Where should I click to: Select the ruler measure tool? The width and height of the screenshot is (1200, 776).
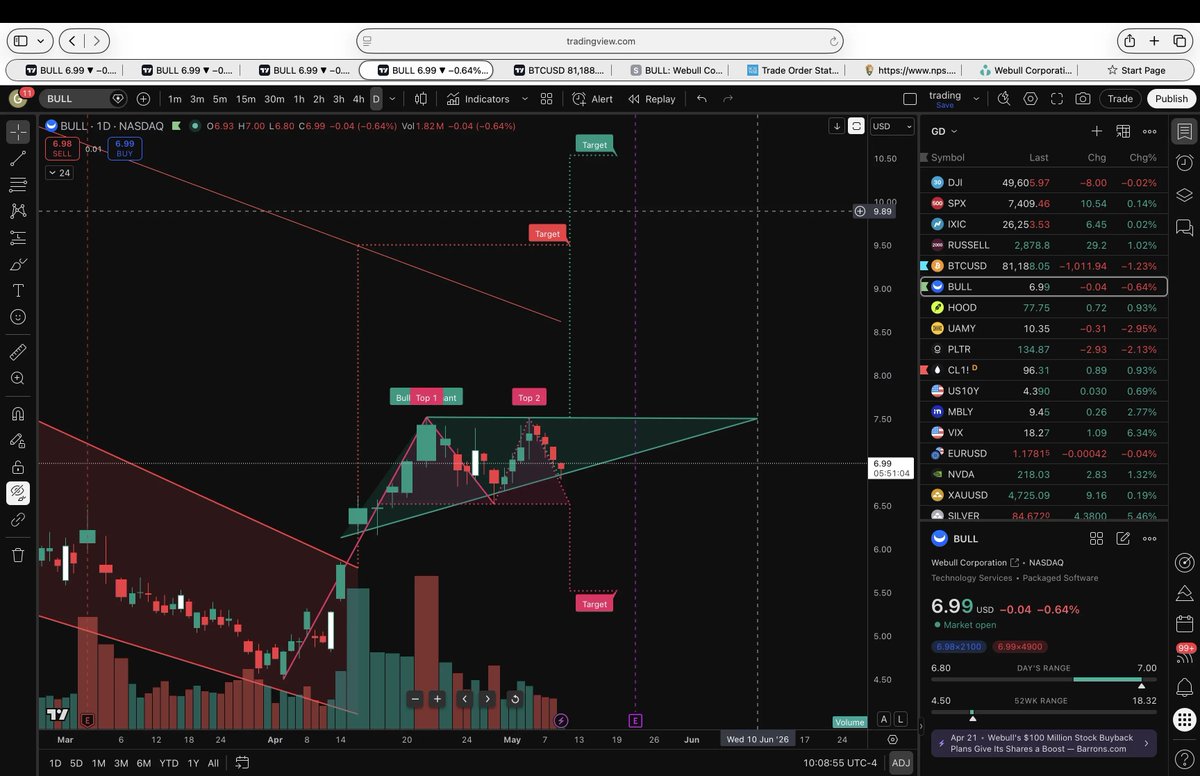[18, 352]
